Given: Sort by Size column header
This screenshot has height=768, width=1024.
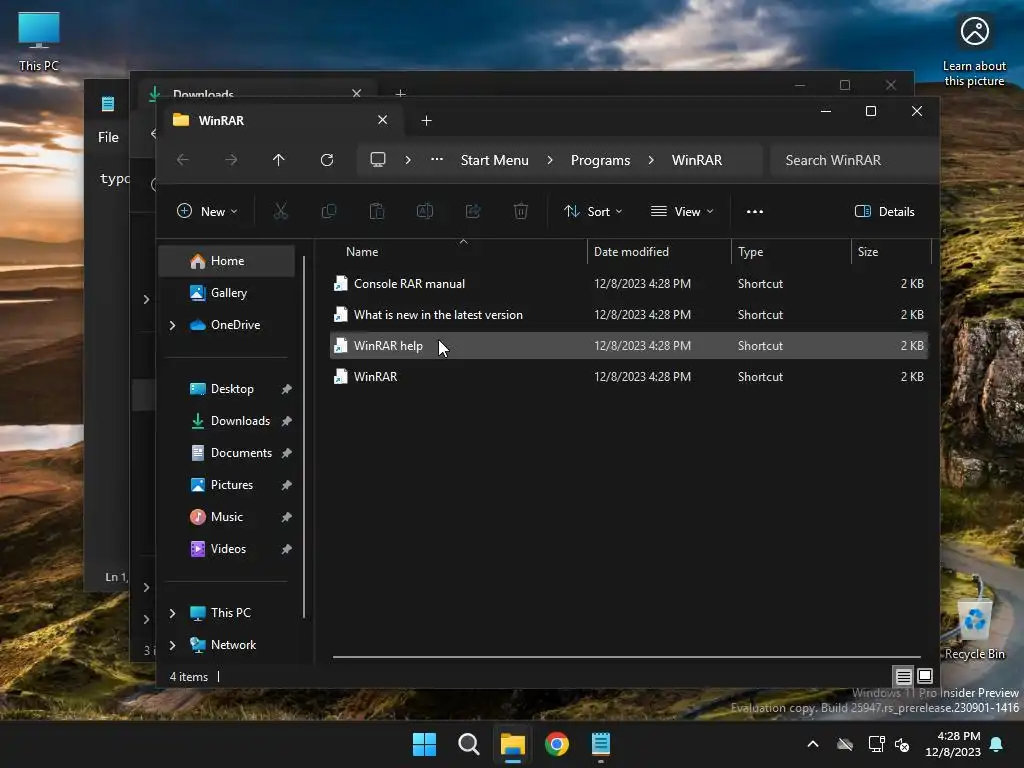Looking at the screenshot, I should (x=891, y=251).
